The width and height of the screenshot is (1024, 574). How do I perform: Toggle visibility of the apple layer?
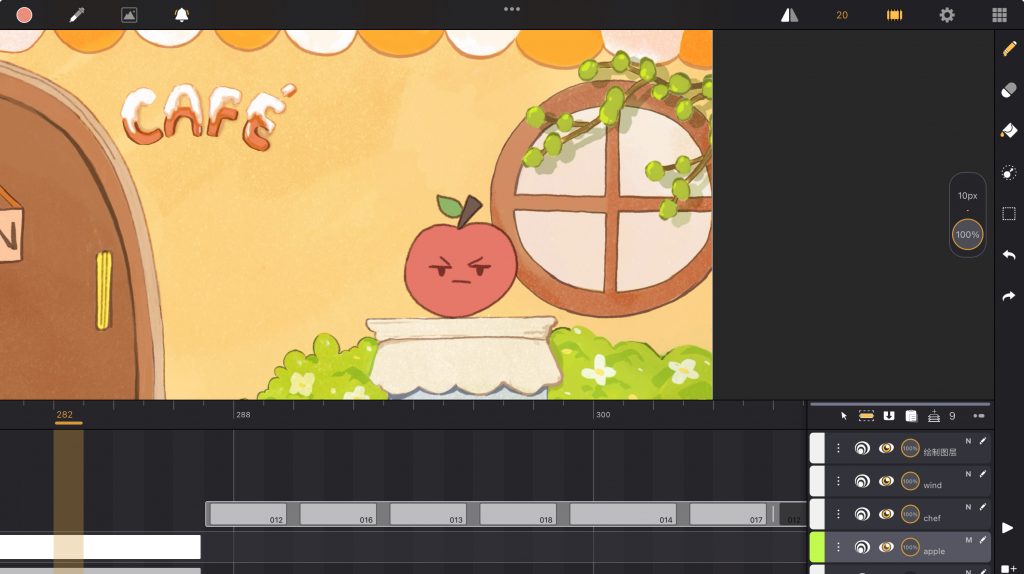(886, 547)
